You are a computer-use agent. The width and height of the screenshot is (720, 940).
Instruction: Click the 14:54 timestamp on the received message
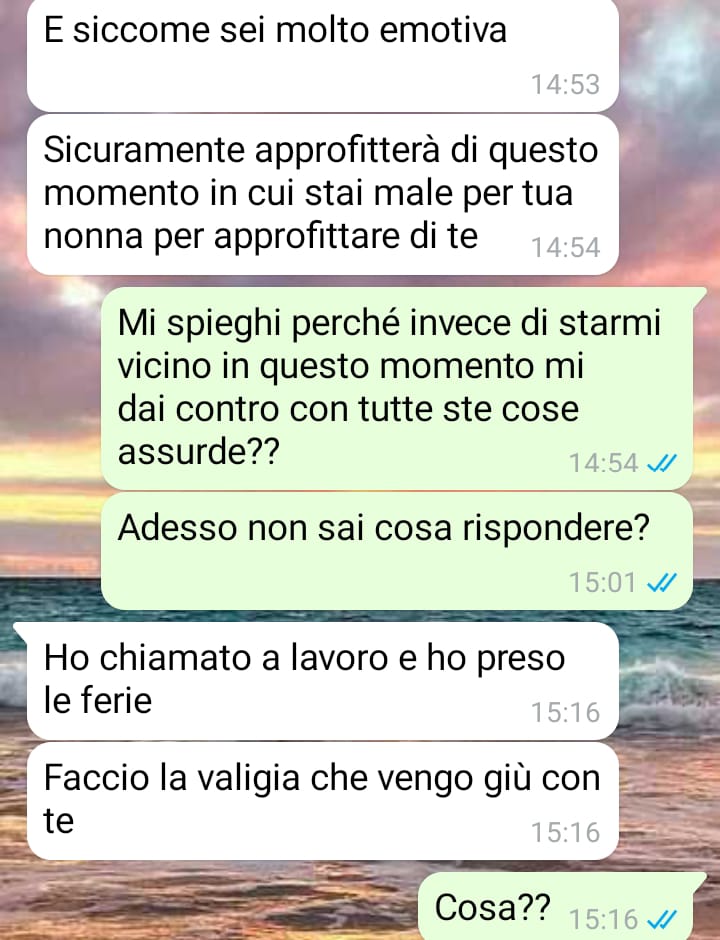(565, 248)
